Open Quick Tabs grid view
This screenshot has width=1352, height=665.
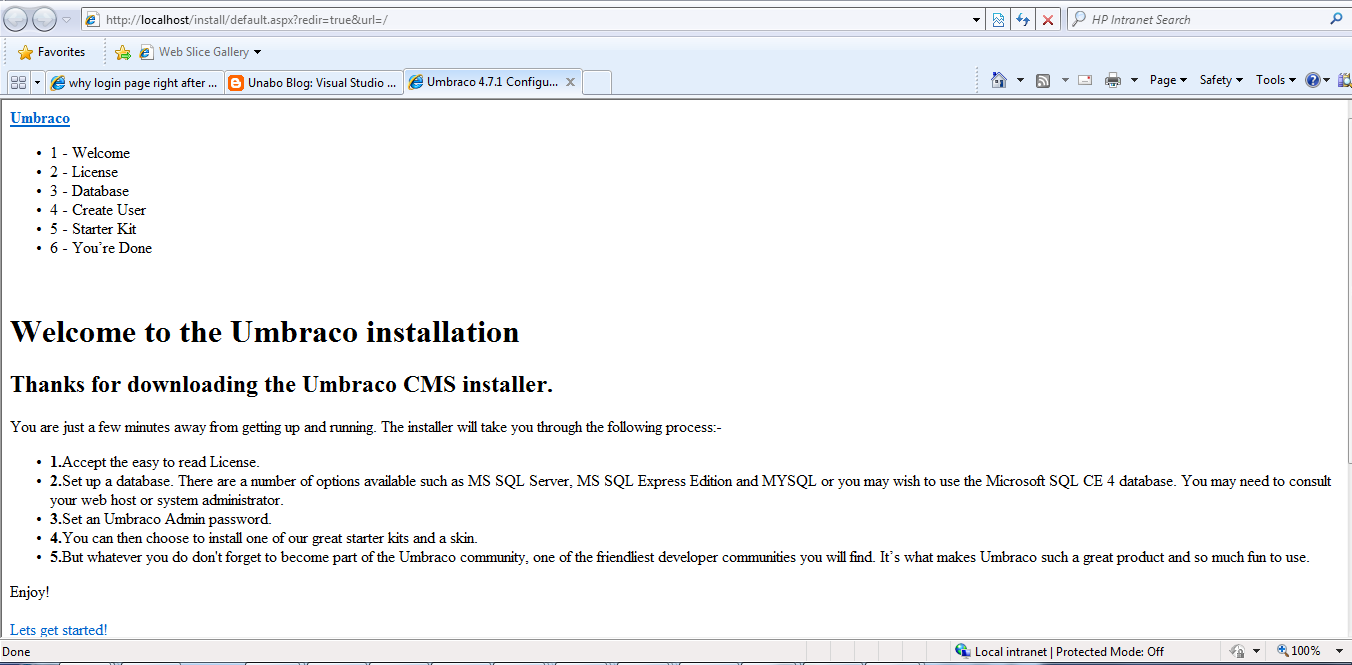click(18, 82)
